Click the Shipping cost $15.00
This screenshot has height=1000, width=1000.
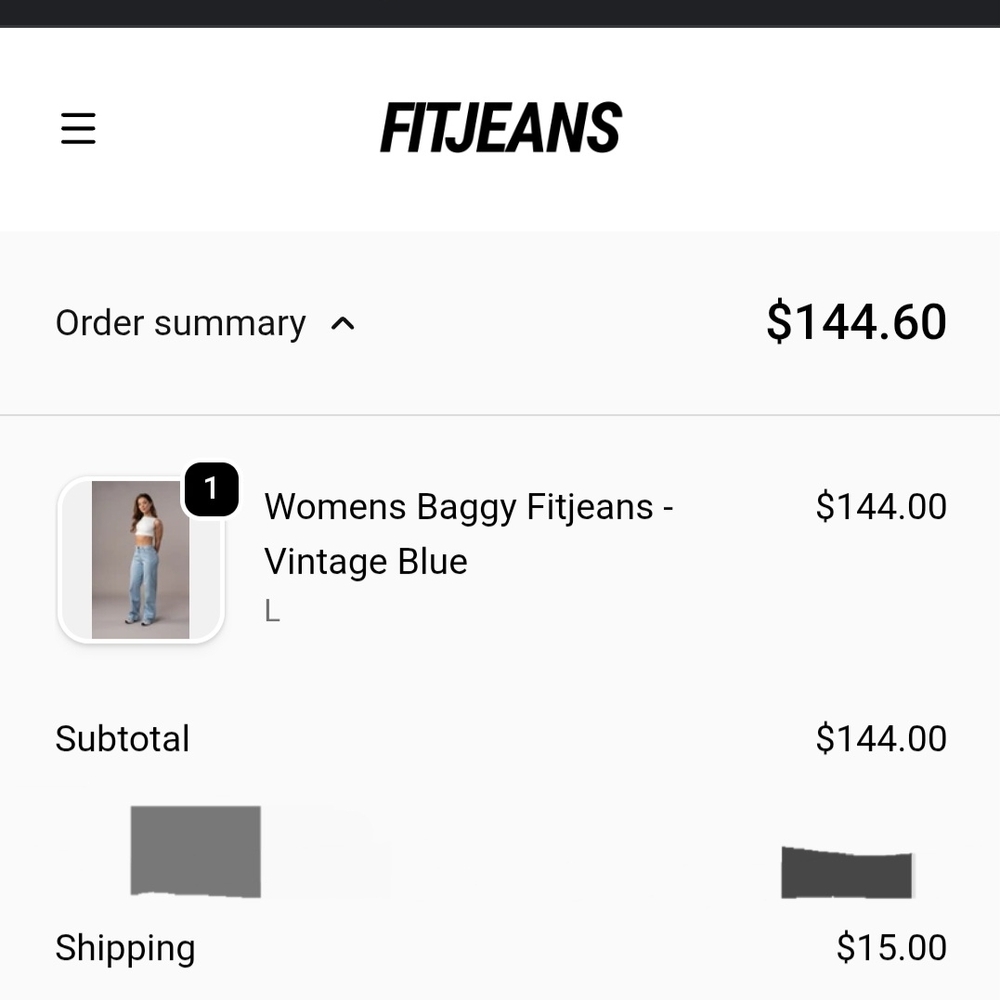tap(891, 947)
